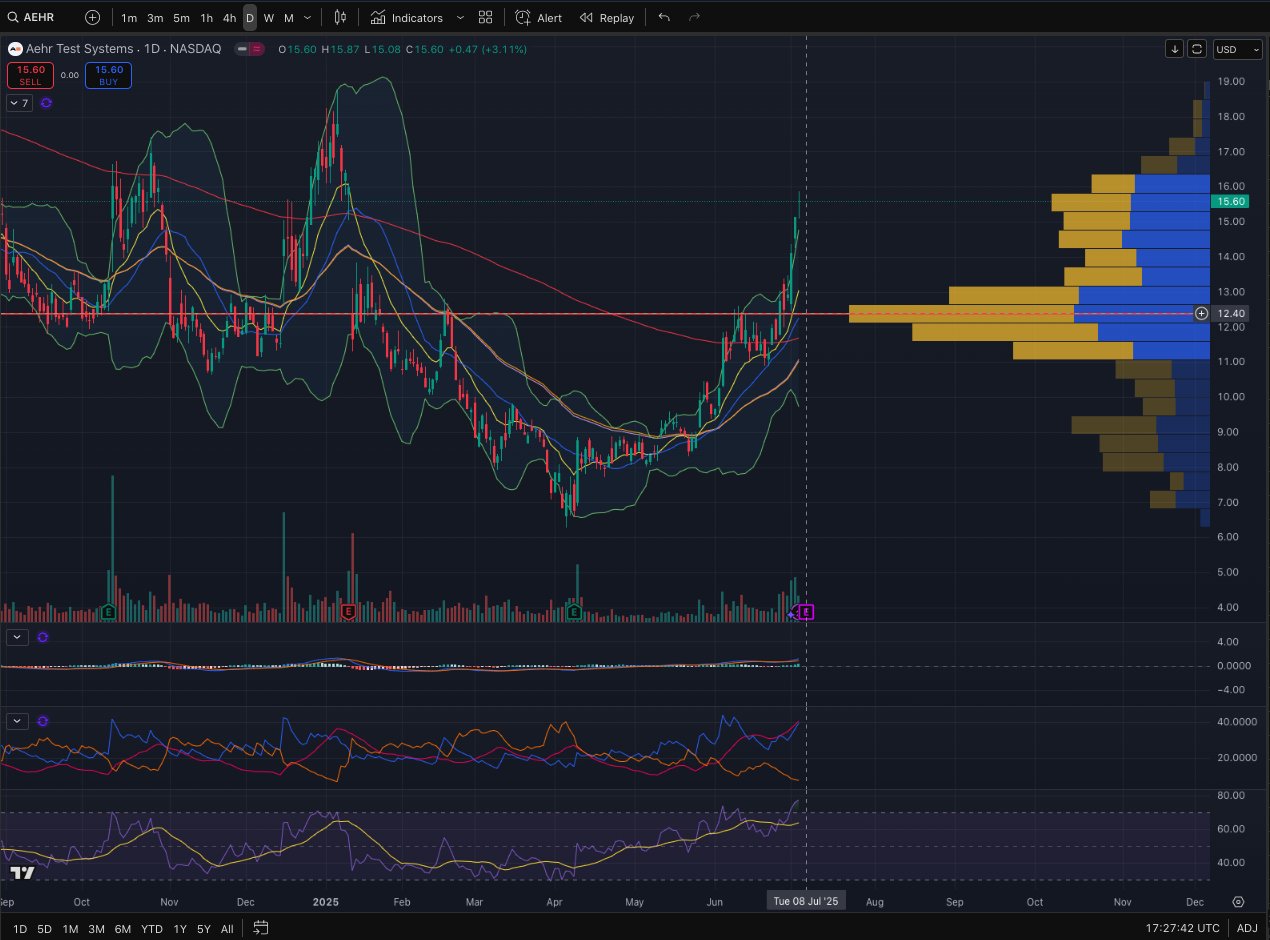Click the down-arrow icon left of USD
Screen dimensions: 1270x940
click(1175, 49)
